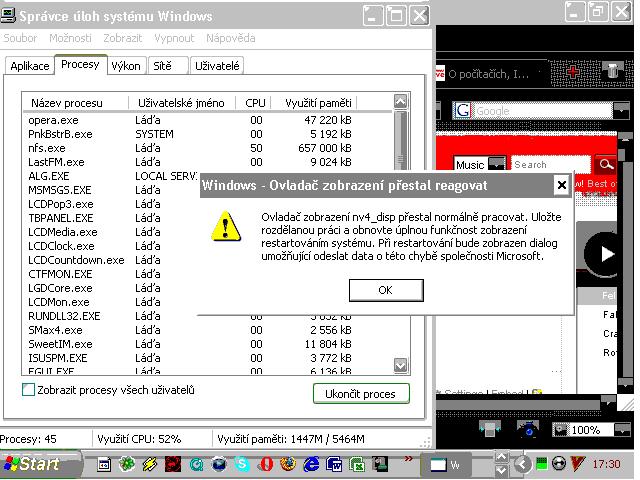Select the opera.exe process row
The width and height of the screenshot is (640, 480).
tap(207, 120)
